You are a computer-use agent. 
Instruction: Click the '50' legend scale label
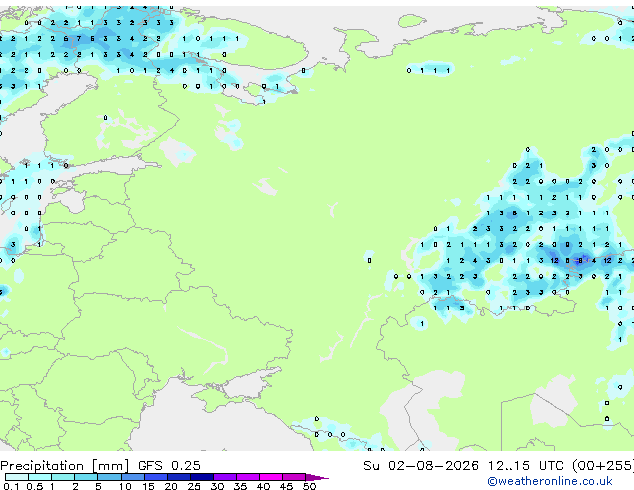tap(309, 486)
